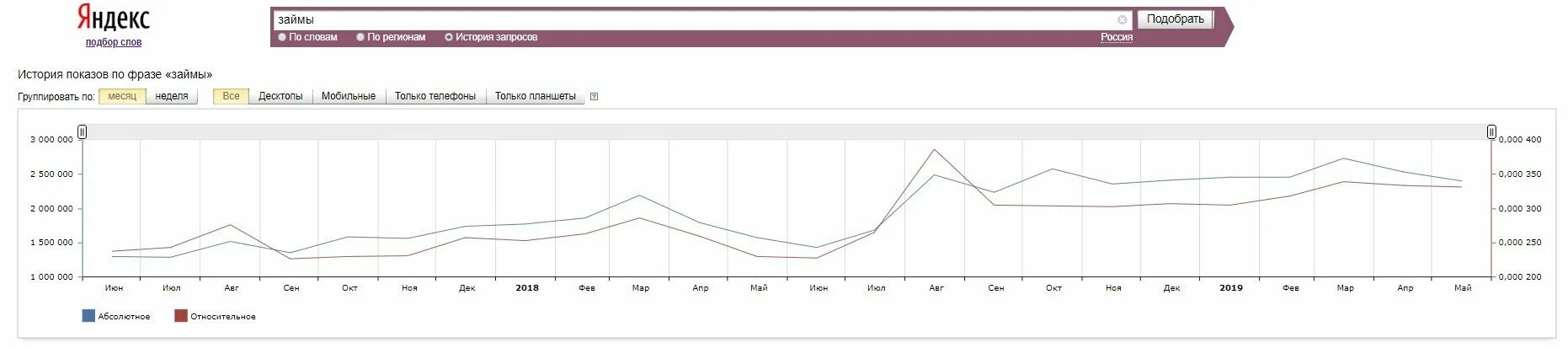Select the 'История запросов' radio option

(449, 37)
